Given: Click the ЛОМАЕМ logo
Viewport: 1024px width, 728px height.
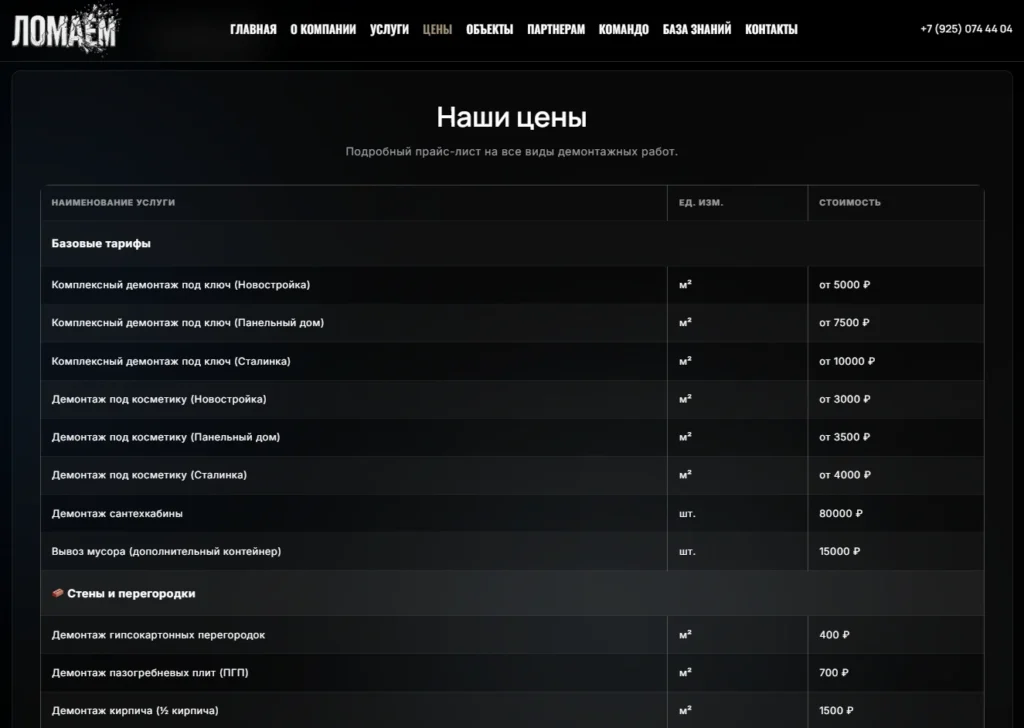Looking at the screenshot, I should 65,29.
